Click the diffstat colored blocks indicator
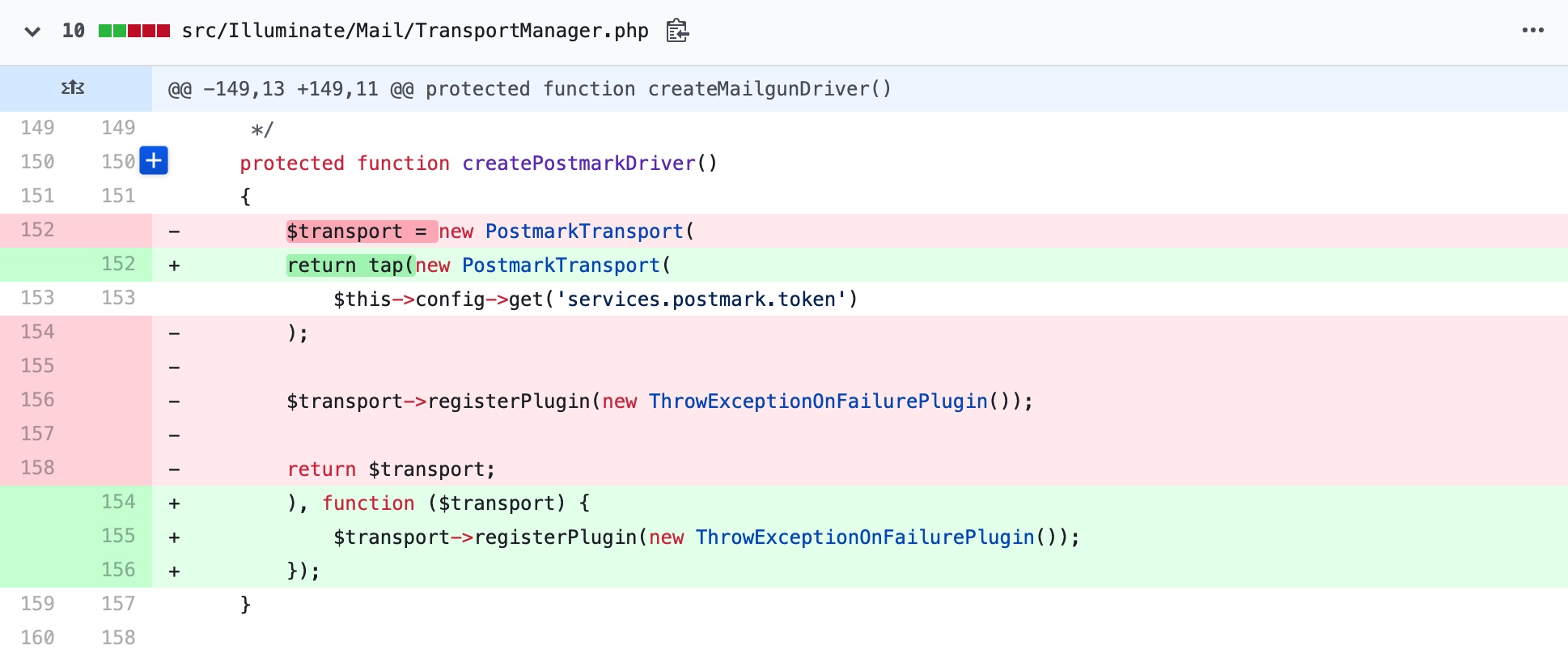1568x654 pixels. [x=134, y=31]
